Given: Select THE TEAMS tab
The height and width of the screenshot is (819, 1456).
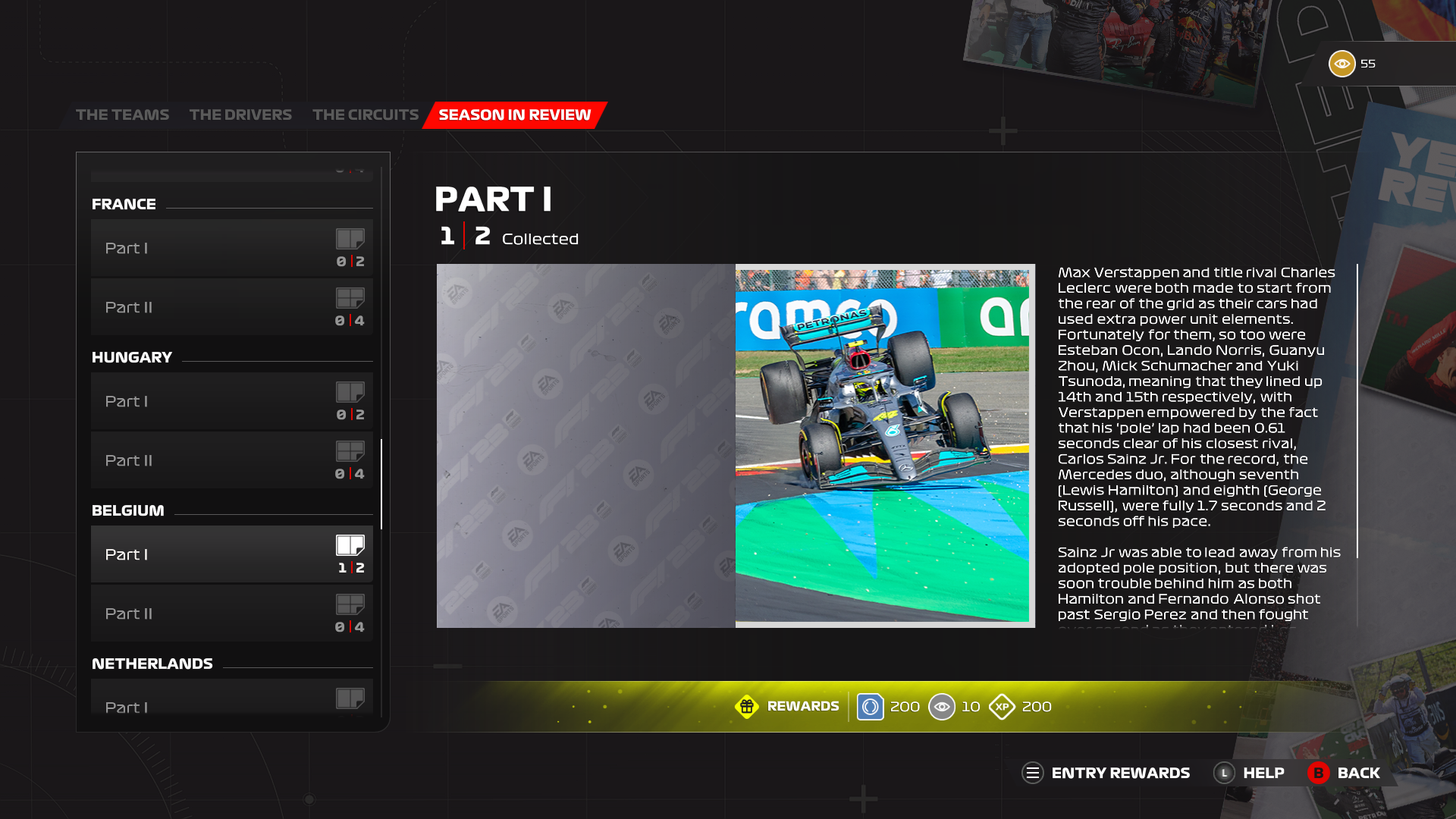Looking at the screenshot, I should coord(122,114).
